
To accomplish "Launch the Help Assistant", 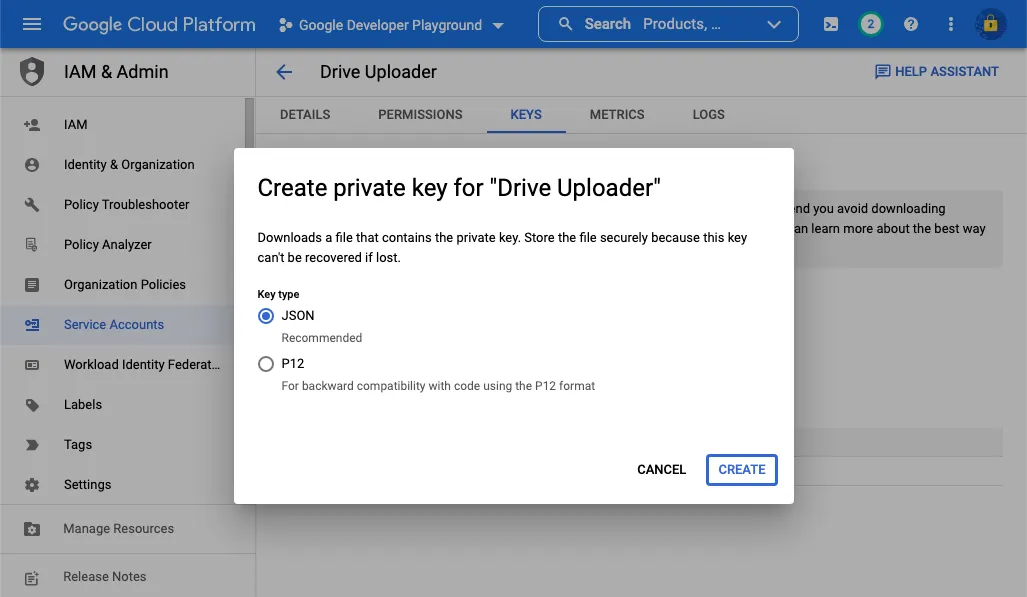I will 936,71.
